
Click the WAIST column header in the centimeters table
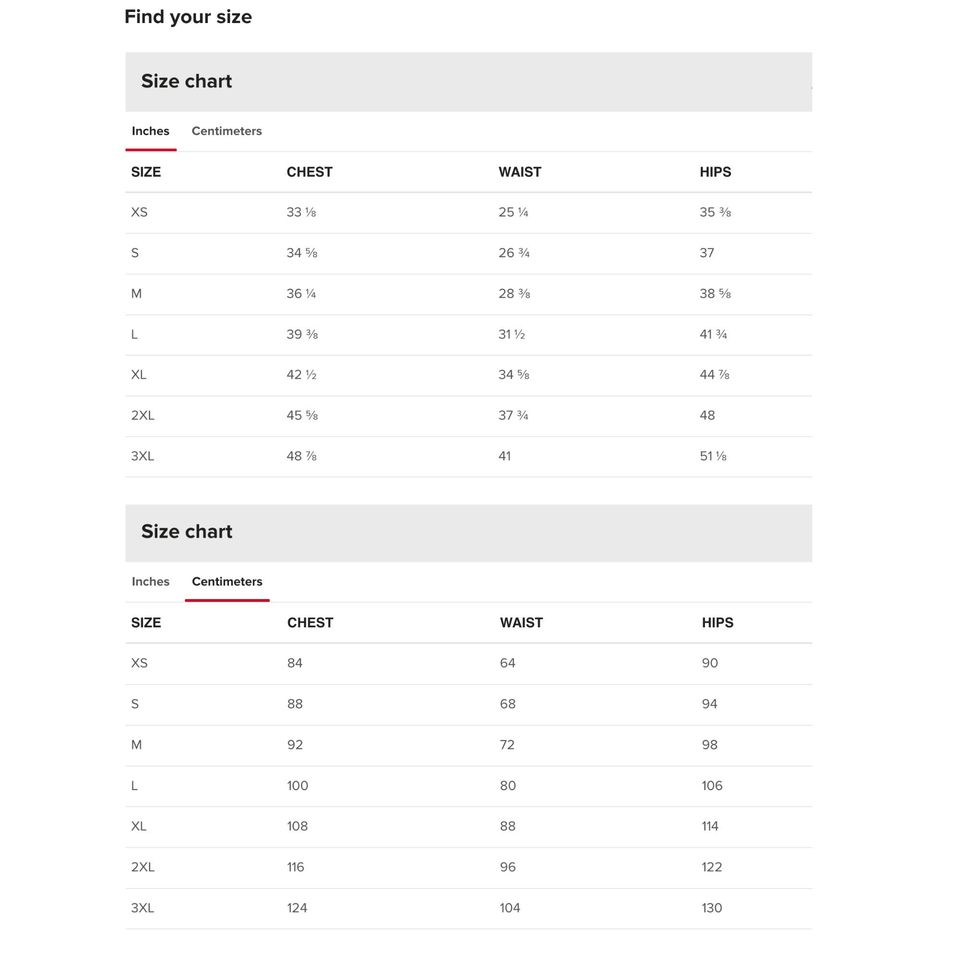click(x=521, y=623)
